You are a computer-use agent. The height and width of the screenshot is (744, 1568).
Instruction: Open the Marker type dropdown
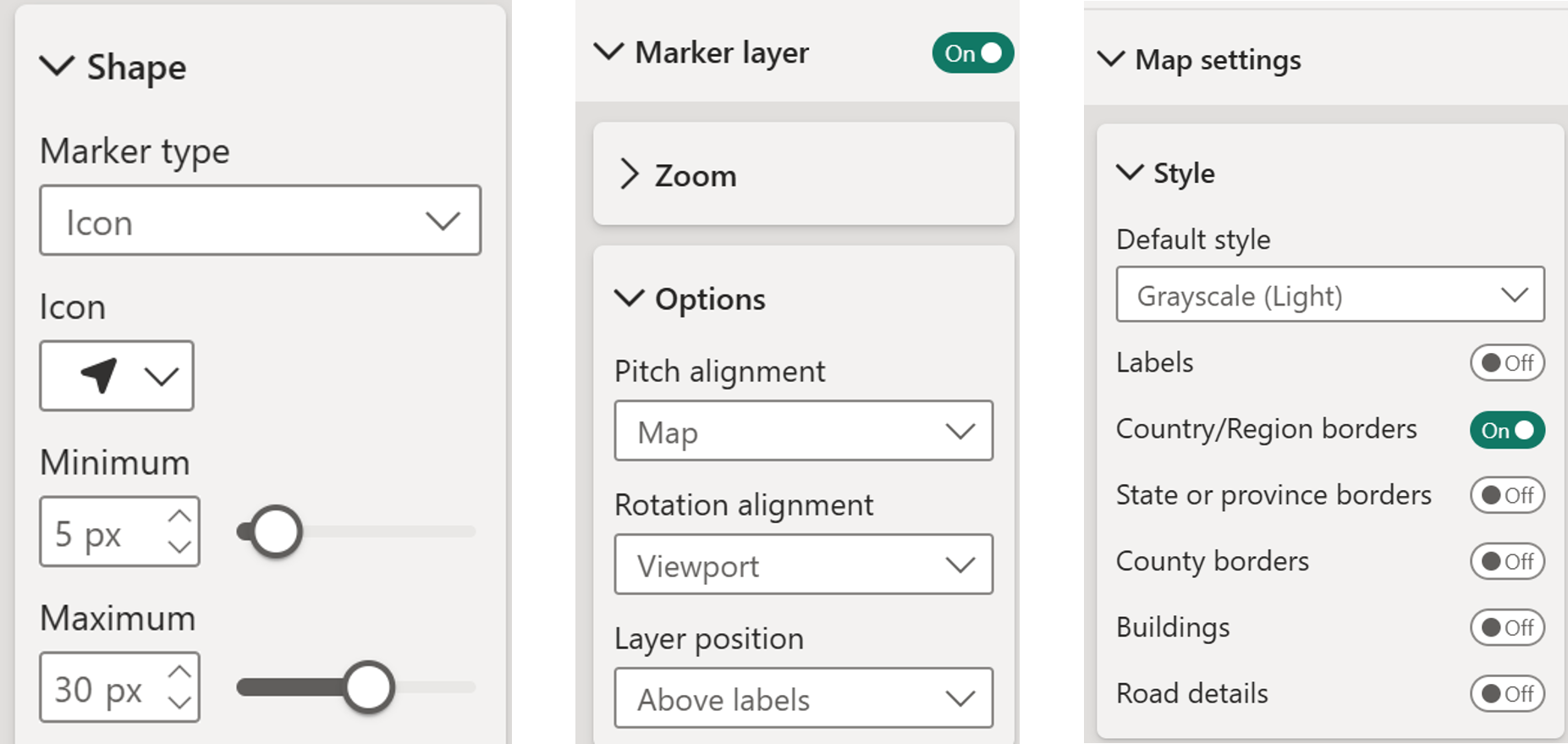coord(261,221)
